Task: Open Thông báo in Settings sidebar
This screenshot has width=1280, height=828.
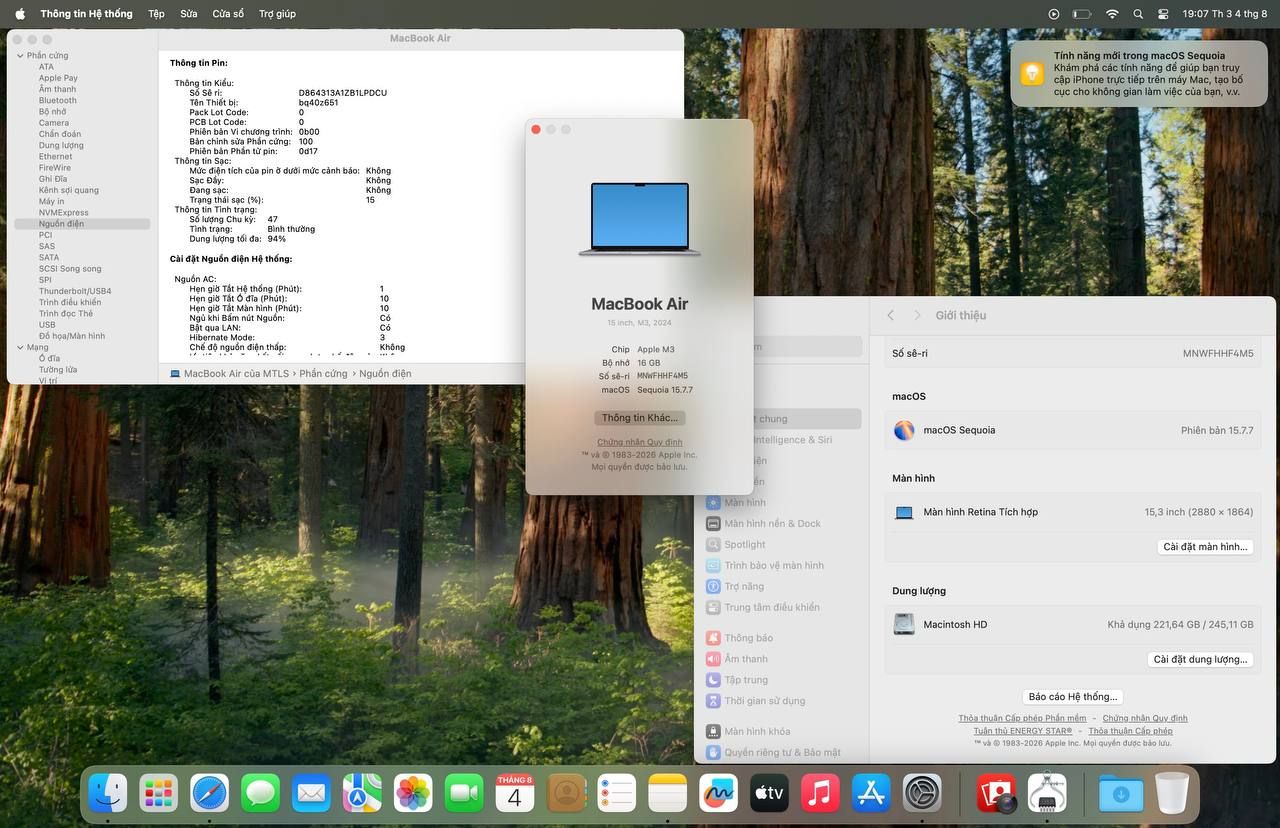Action: [749, 638]
